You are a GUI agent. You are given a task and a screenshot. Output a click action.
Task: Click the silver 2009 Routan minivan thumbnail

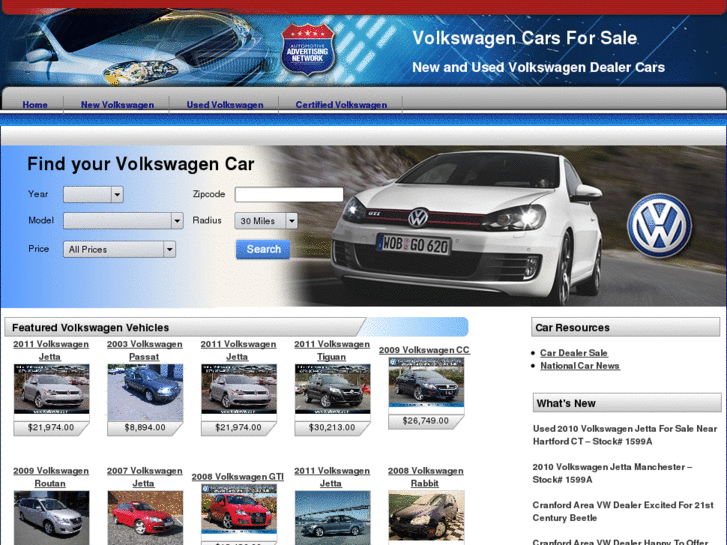[x=51, y=518]
